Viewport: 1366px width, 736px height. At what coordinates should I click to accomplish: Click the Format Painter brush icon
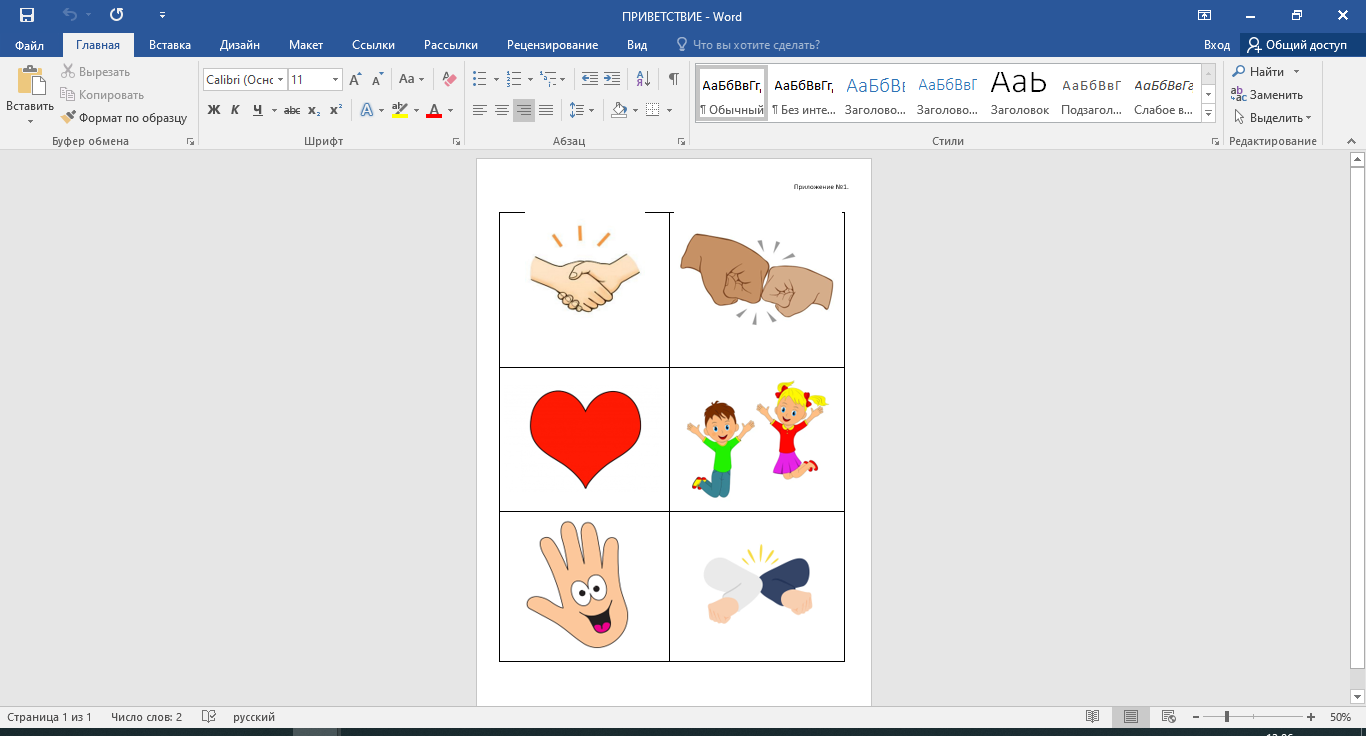click(69, 117)
